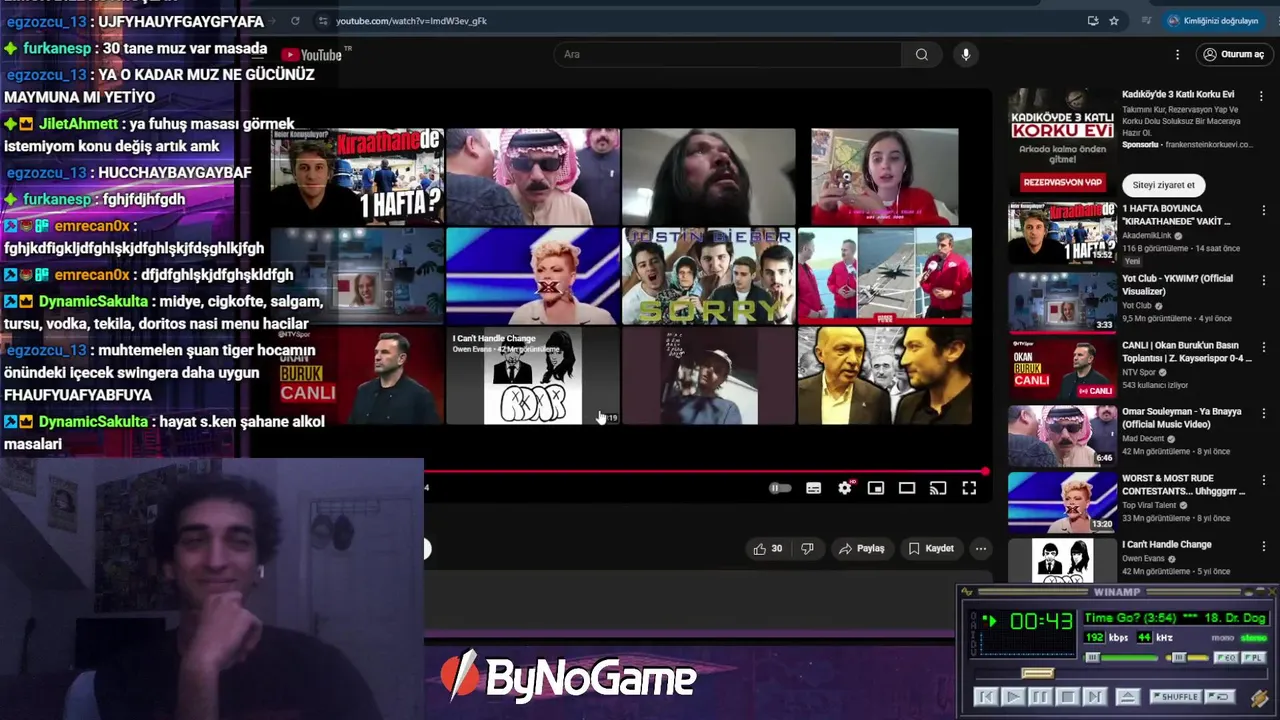
Task: Skip to previous track in Winamp
Action: click(x=986, y=697)
